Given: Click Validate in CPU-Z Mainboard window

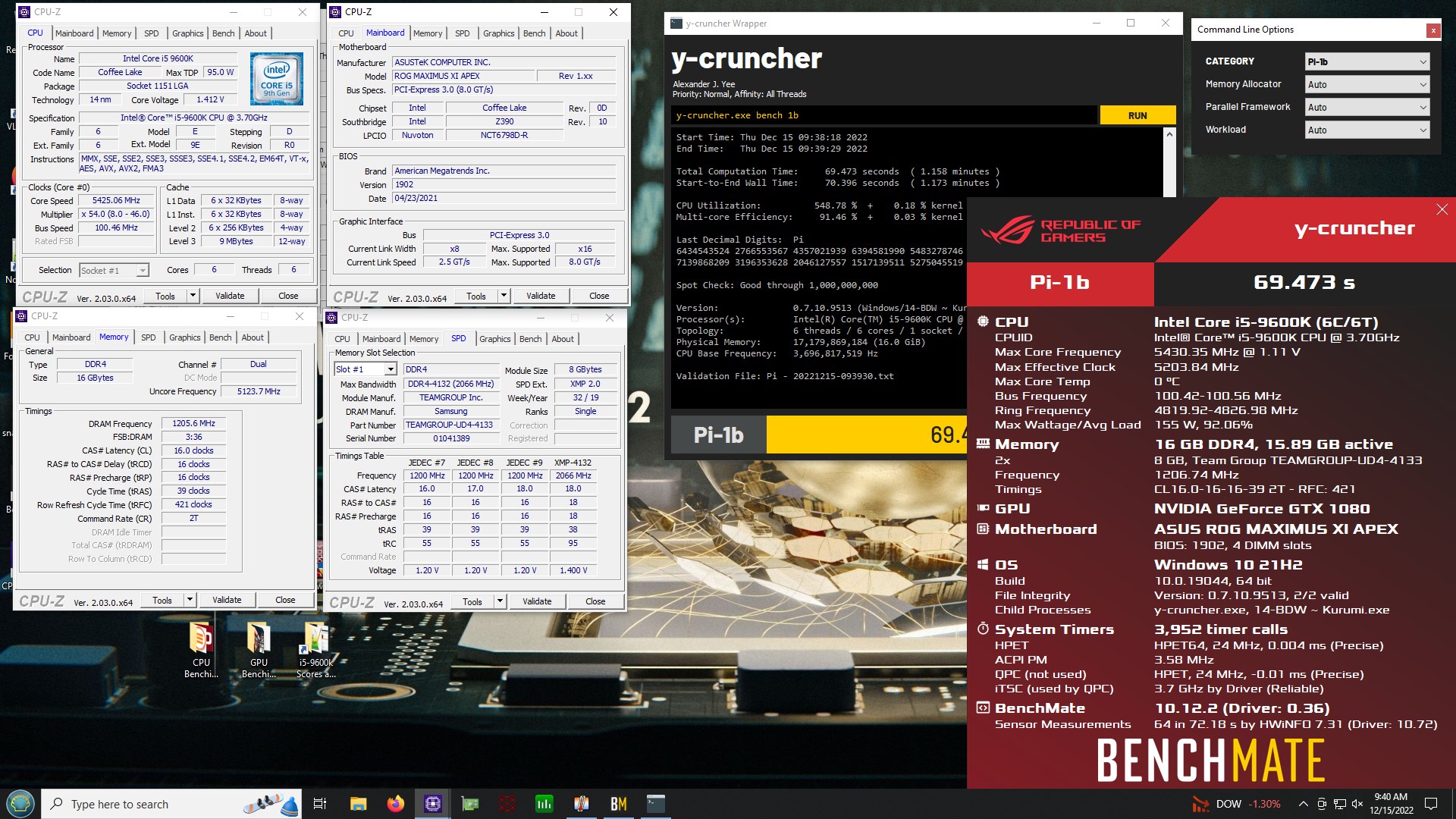Looking at the screenshot, I should point(541,296).
